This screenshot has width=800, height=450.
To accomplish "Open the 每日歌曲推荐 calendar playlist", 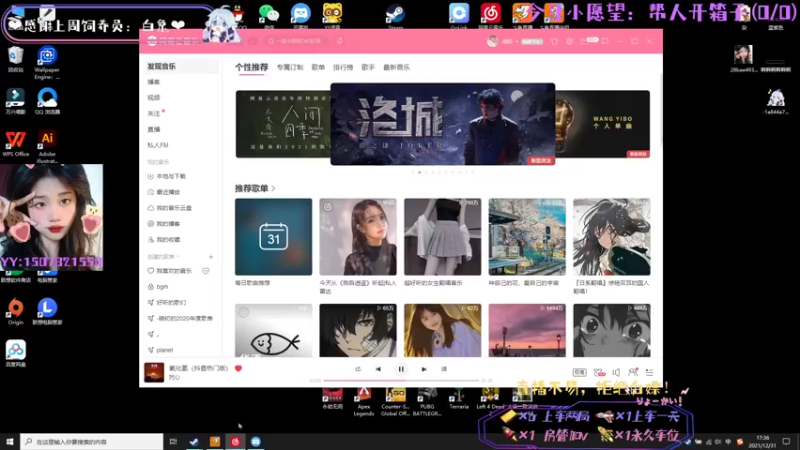I will pyautogui.click(x=273, y=237).
